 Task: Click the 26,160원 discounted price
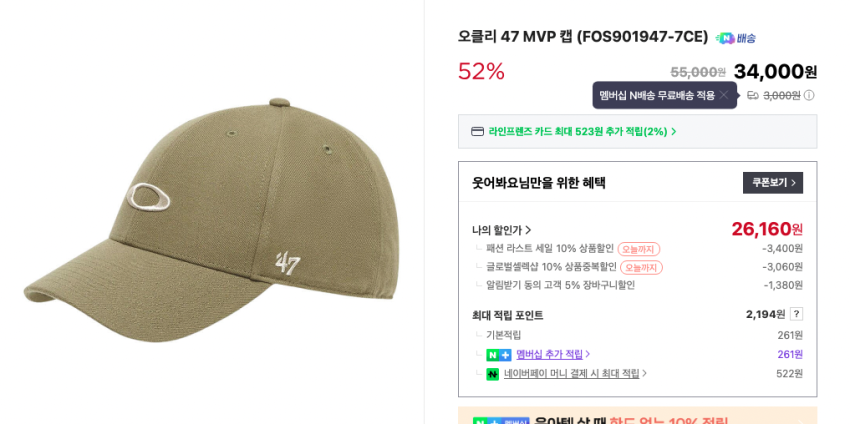coord(766,229)
